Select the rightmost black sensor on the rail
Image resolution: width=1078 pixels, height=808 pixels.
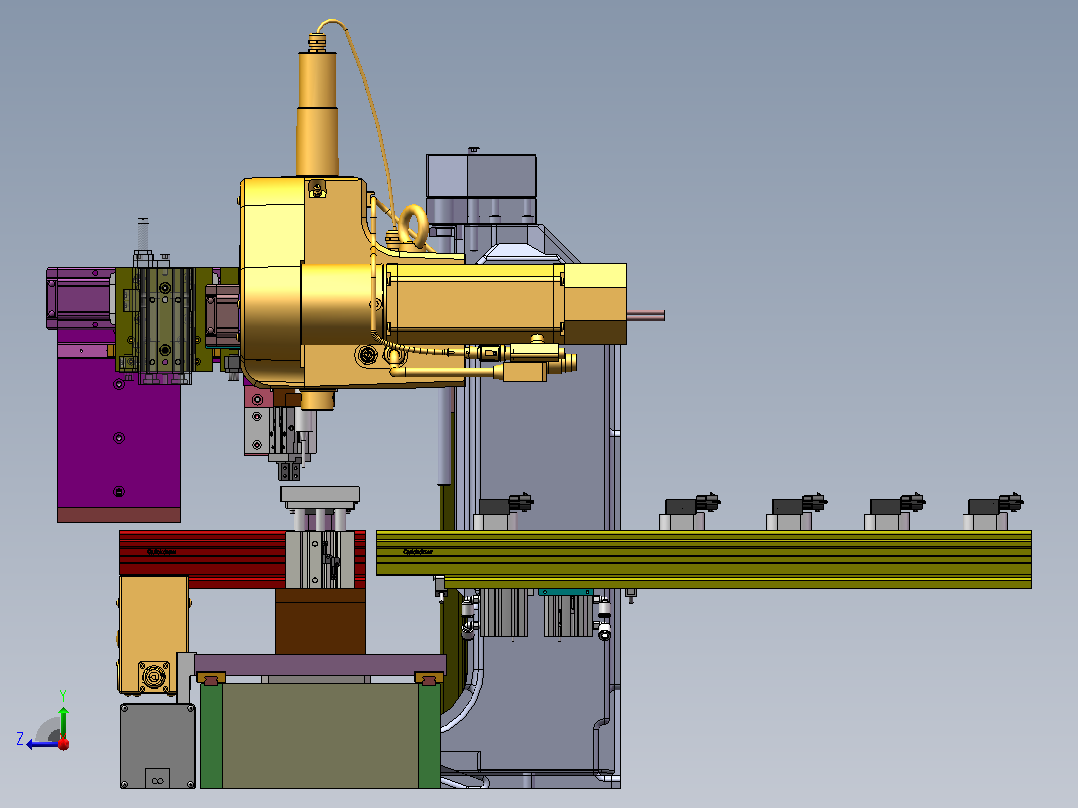pos(995,505)
